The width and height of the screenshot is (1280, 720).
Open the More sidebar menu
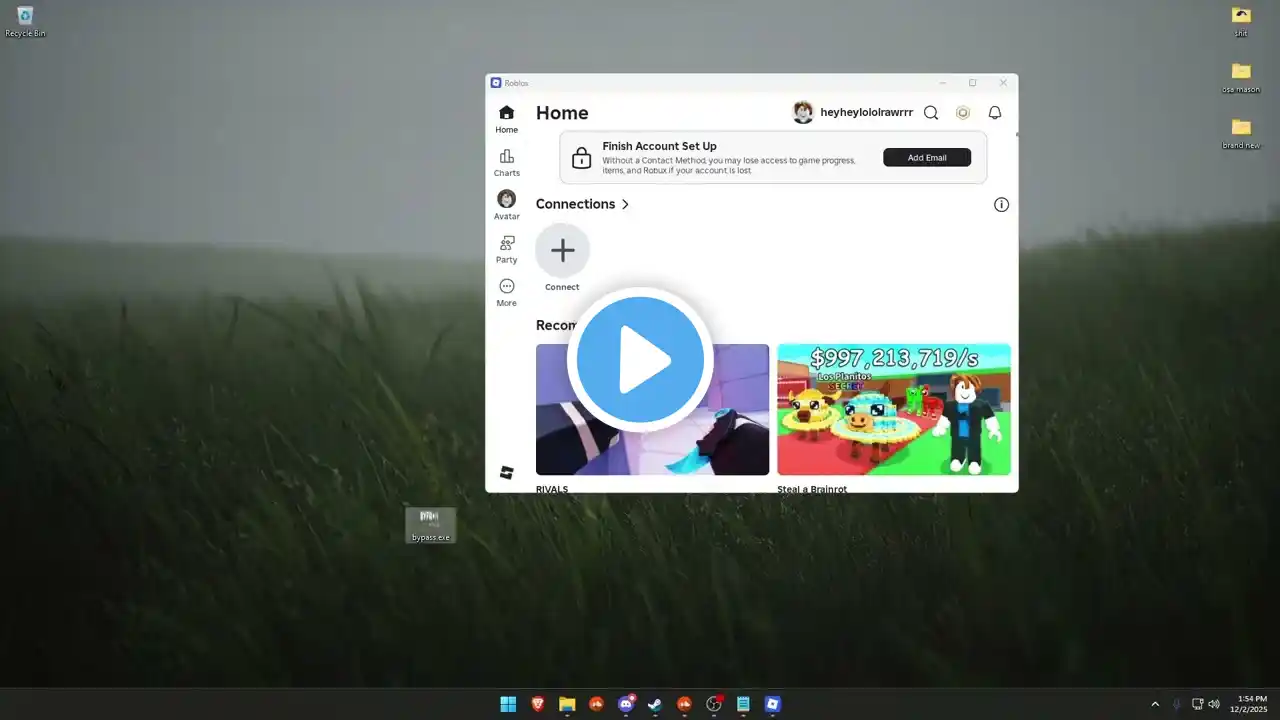point(507,292)
